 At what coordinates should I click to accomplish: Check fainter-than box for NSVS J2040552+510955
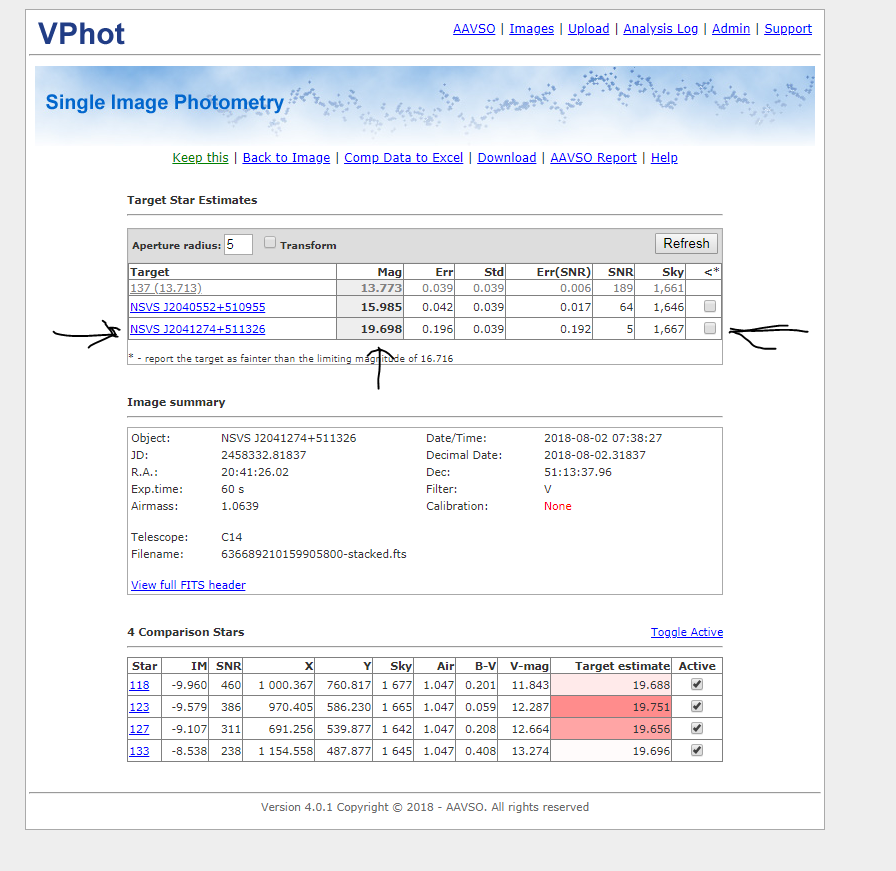click(x=710, y=307)
